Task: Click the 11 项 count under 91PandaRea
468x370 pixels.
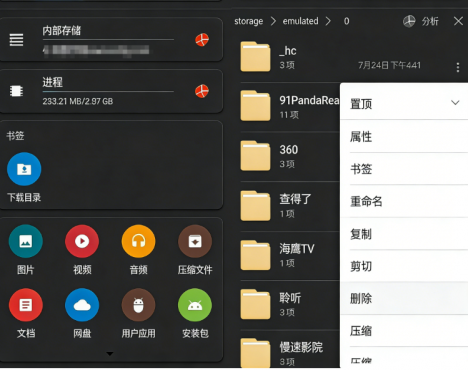Action: pos(289,115)
